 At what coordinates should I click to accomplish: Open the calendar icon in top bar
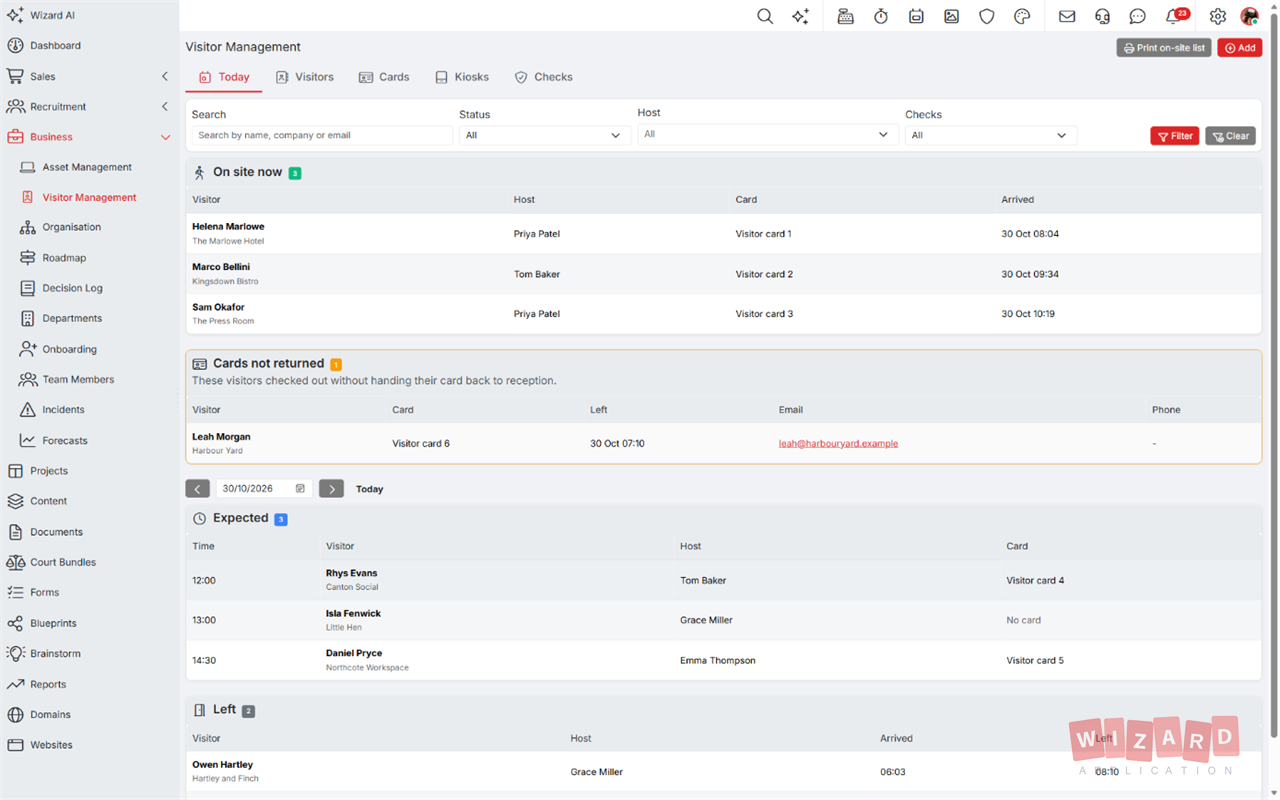pyautogui.click(x=916, y=16)
